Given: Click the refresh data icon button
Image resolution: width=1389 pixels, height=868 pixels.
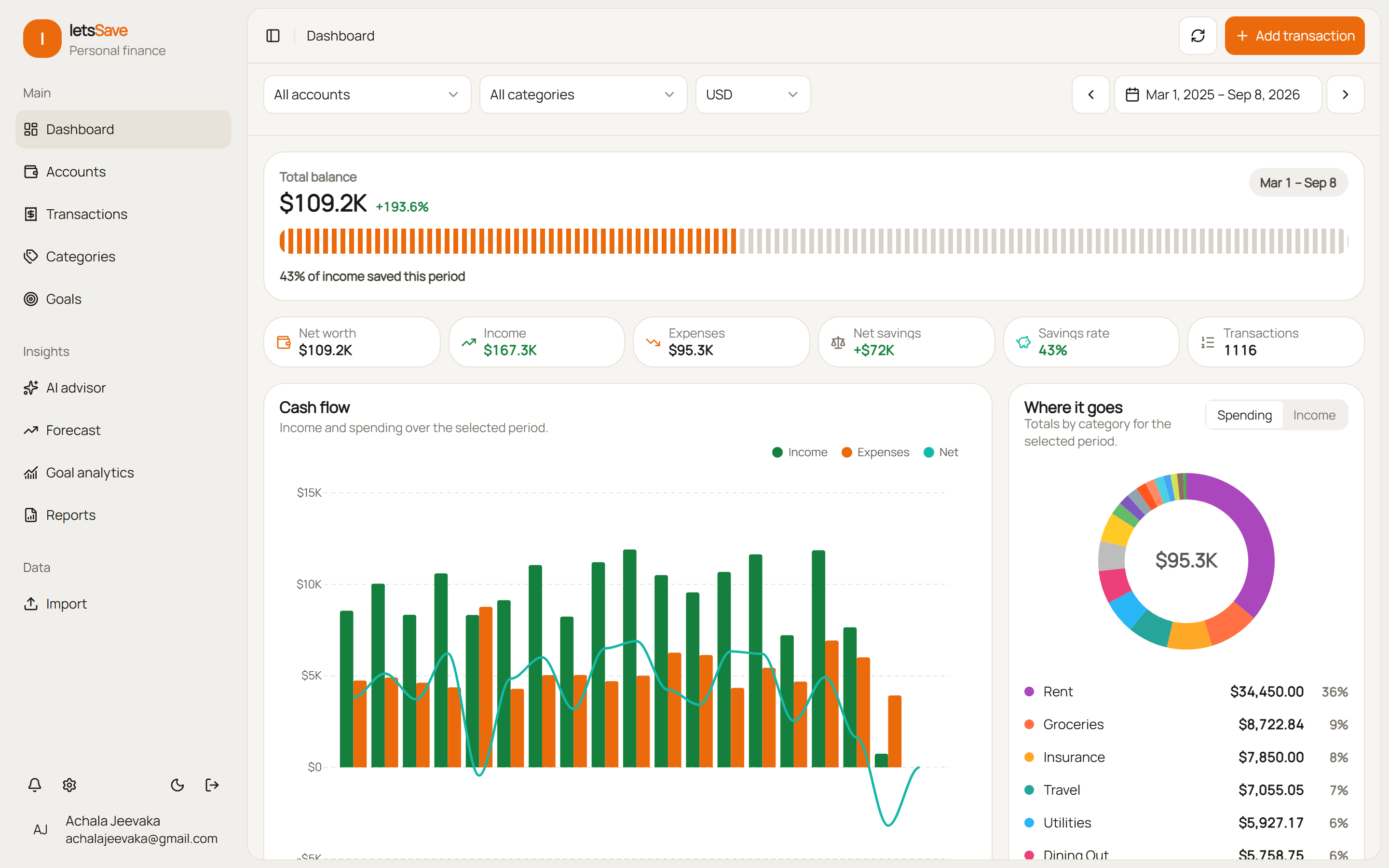Looking at the screenshot, I should coord(1198,36).
